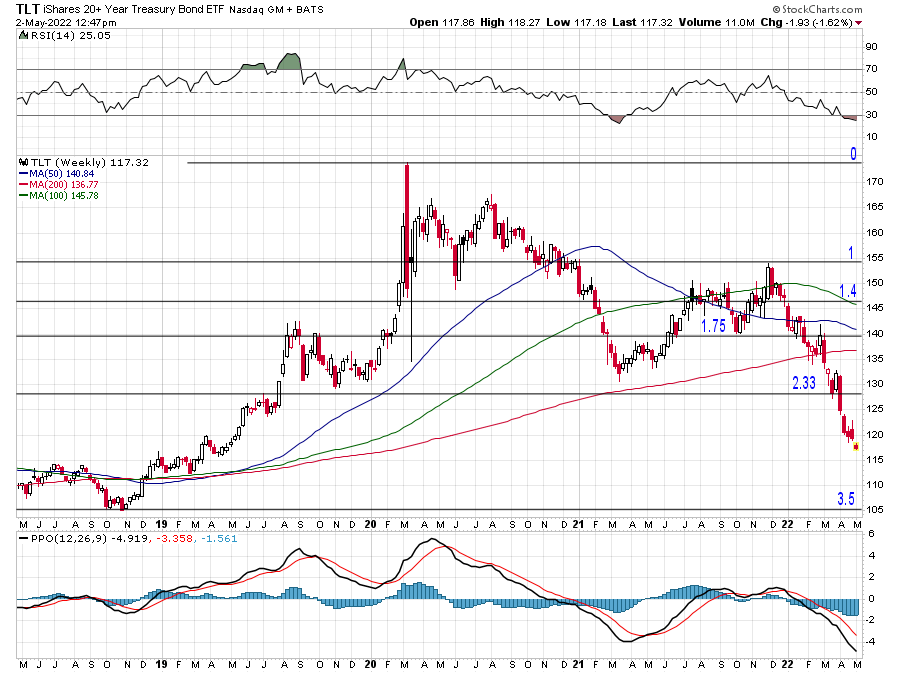
Task: Click the TLT (Weekly) 117.32 legend
Action: [x=90, y=162]
